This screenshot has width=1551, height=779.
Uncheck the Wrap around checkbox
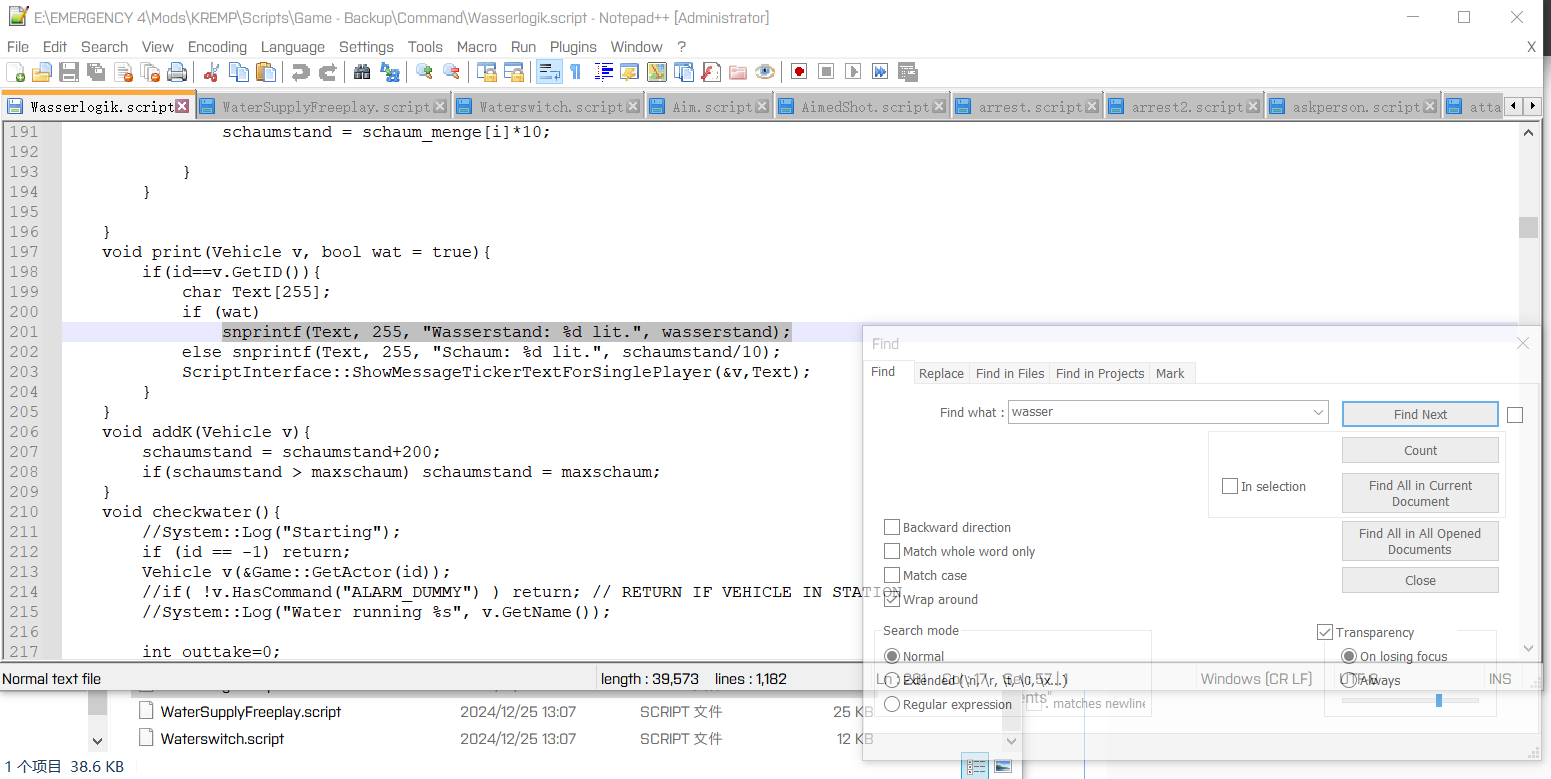coord(892,599)
